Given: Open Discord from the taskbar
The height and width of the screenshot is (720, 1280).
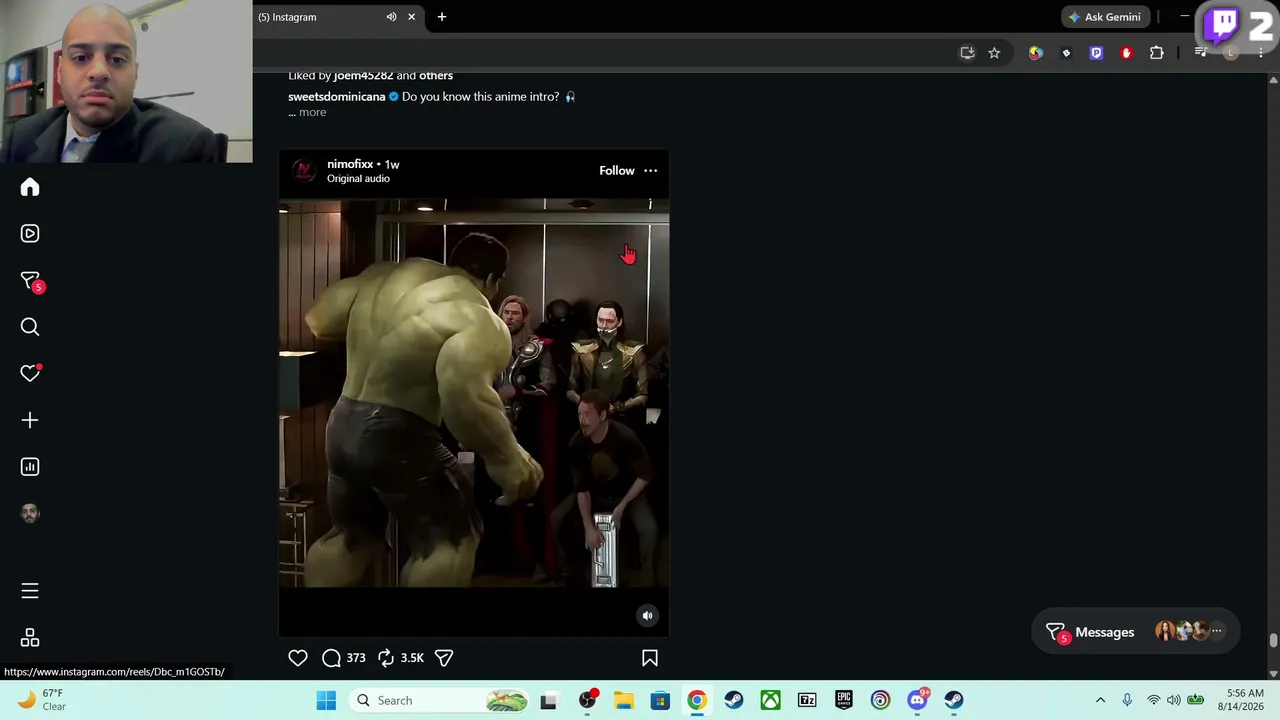Looking at the screenshot, I should 917,700.
